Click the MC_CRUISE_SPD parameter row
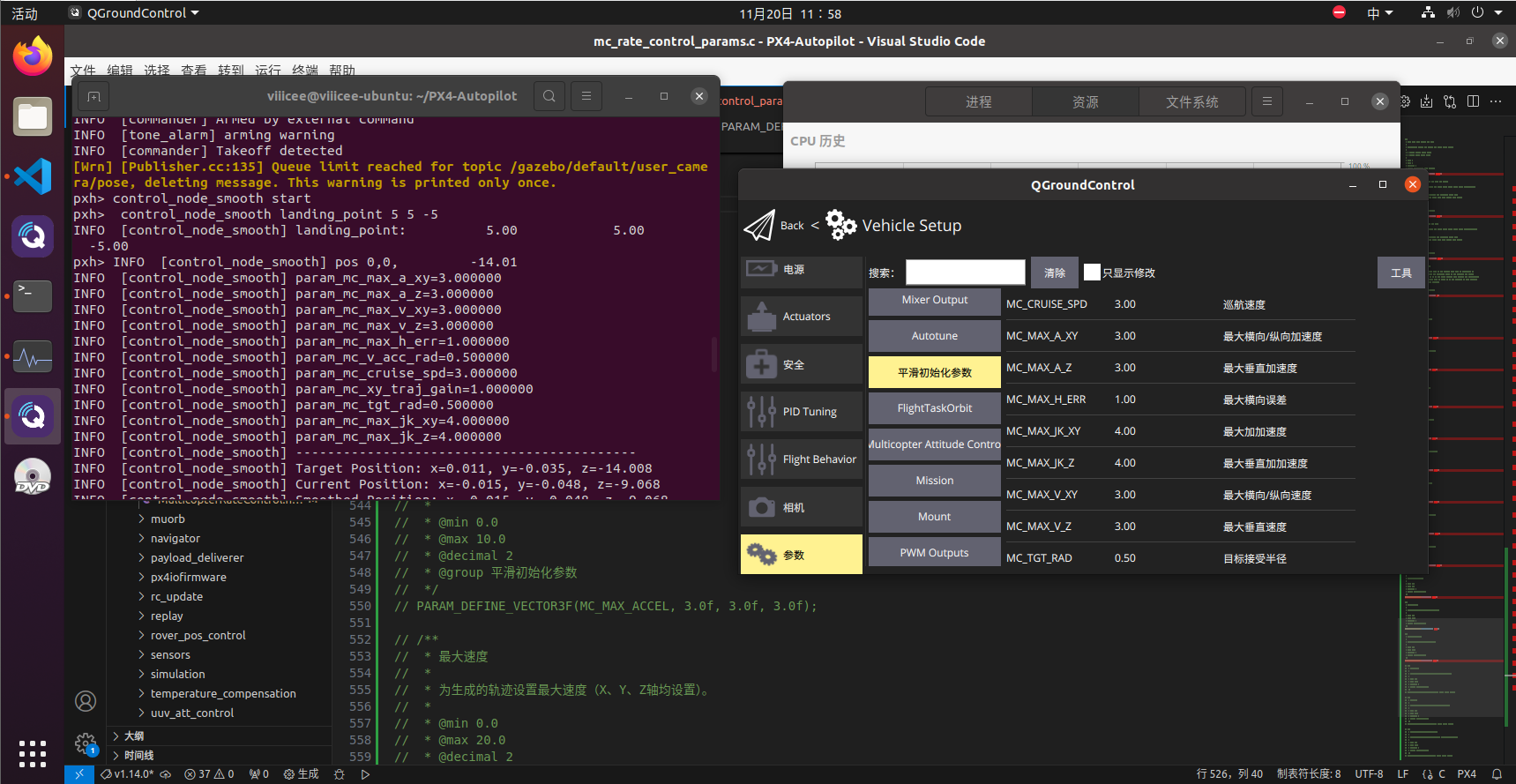The width and height of the screenshot is (1516, 784). click(1180, 304)
